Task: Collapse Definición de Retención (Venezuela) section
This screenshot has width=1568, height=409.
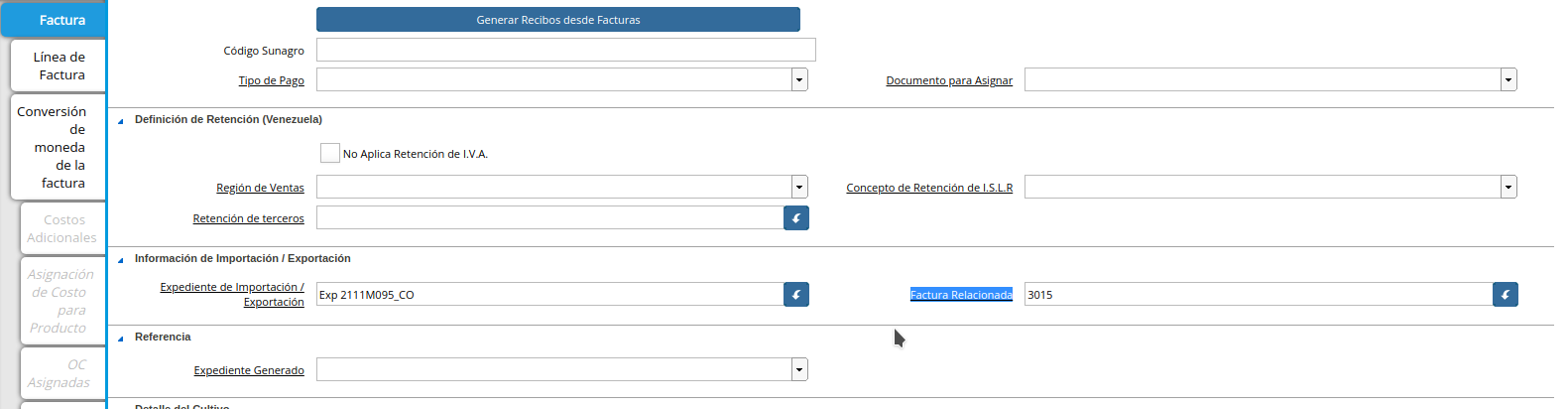Action: [x=121, y=121]
